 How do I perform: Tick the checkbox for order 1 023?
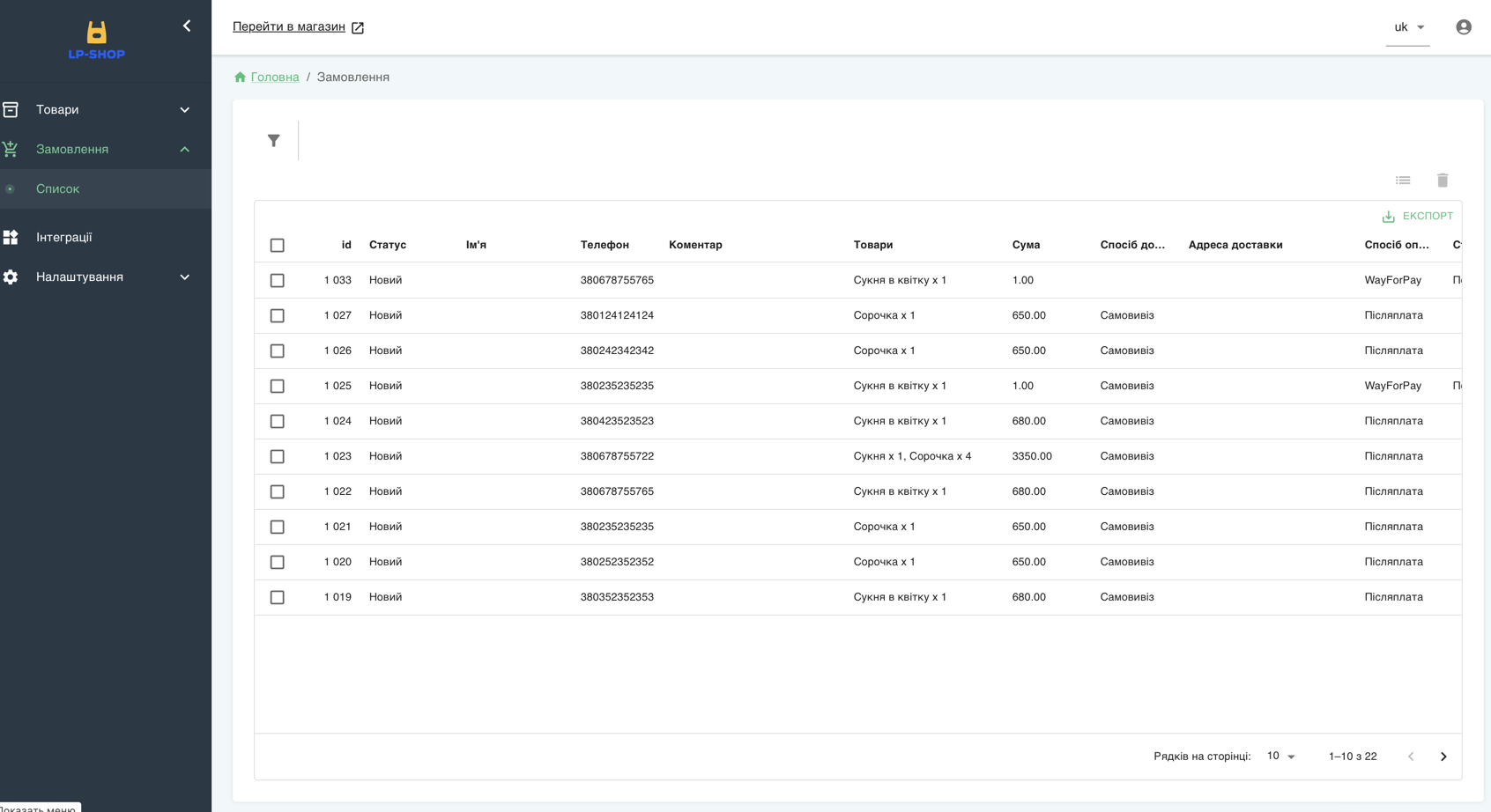(278, 457)
